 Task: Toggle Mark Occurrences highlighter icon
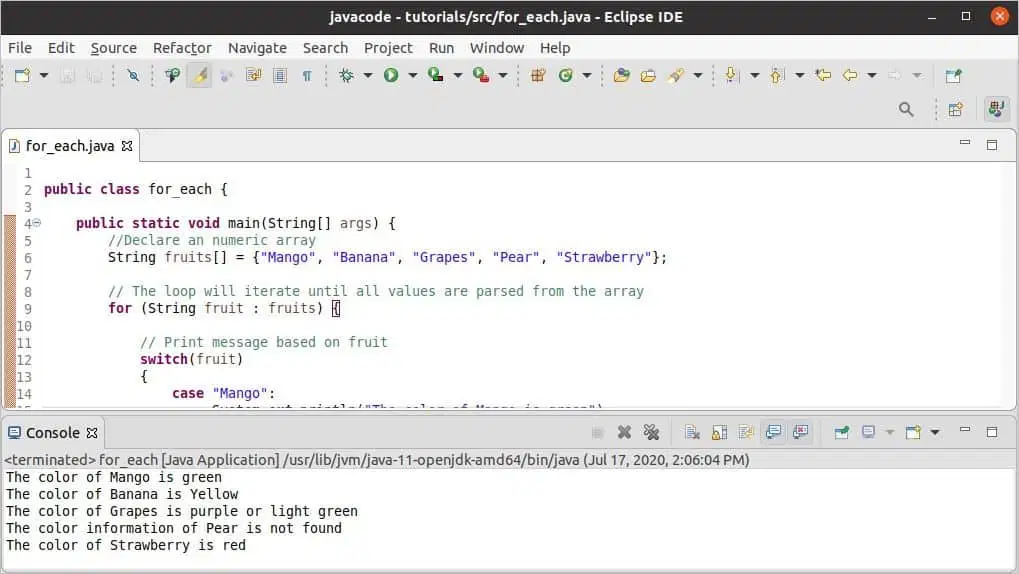[x=200, y=75]
